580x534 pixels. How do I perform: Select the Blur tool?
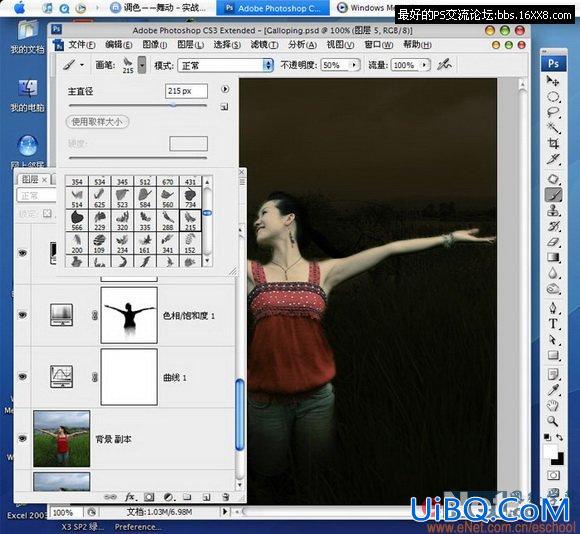coord(553,273)
